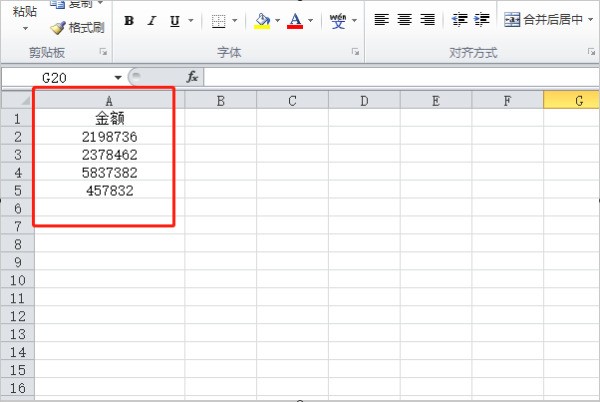This screenshot has width=600, height=402.
Task: Click the insert function fx icon
Action: pyautogui.click(x=193, y=77)
